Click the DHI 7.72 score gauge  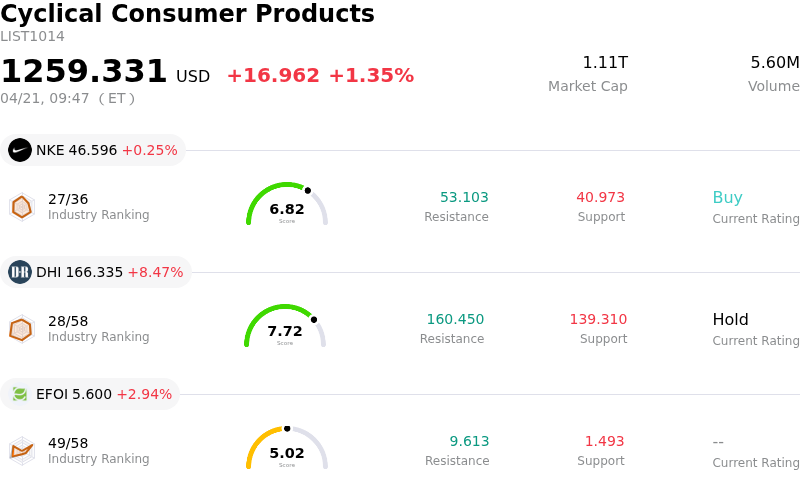pyautogui.click(x=285, y=327)
